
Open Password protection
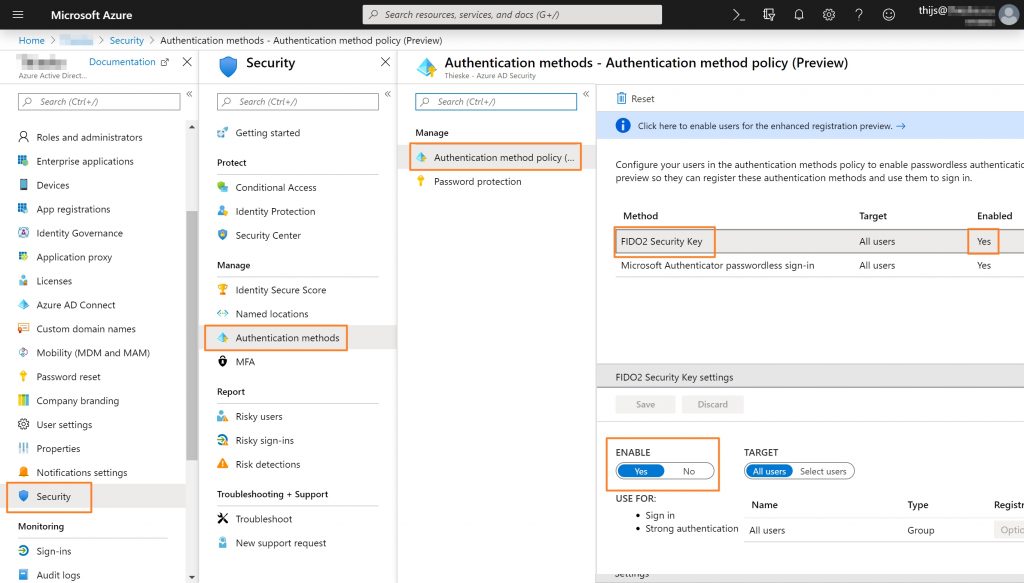click(477, 181)
